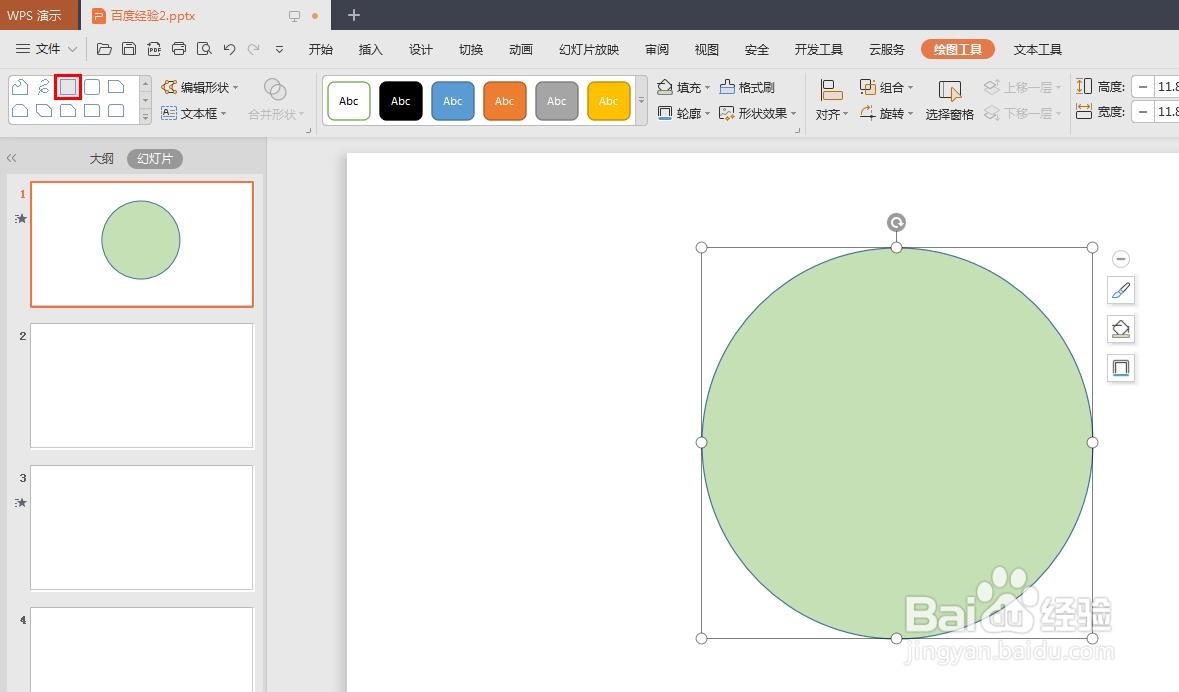
Task: Collapse the floating toolbar minus button
Action: (x=1120, y=259)
